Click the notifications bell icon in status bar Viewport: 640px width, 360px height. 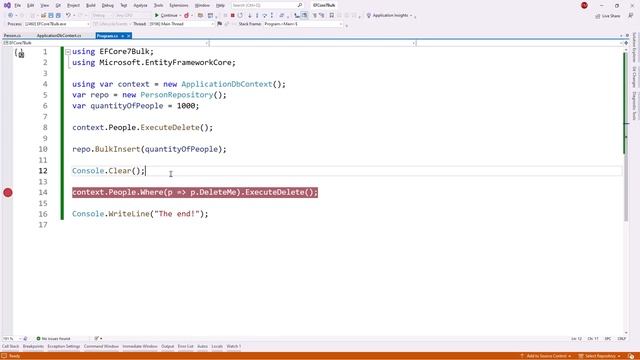(631, 356)
